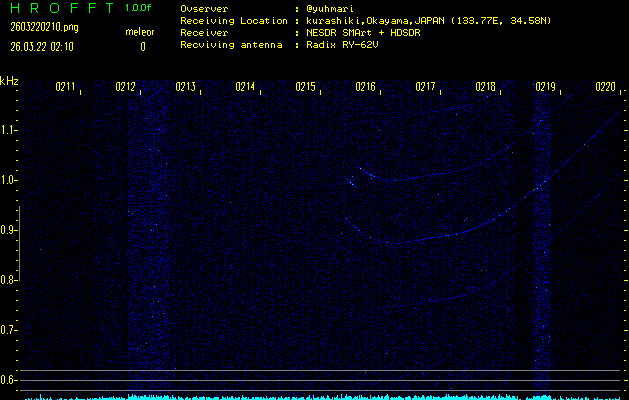
Task: Select the 0216 time marker
Action: pos(366,88)
